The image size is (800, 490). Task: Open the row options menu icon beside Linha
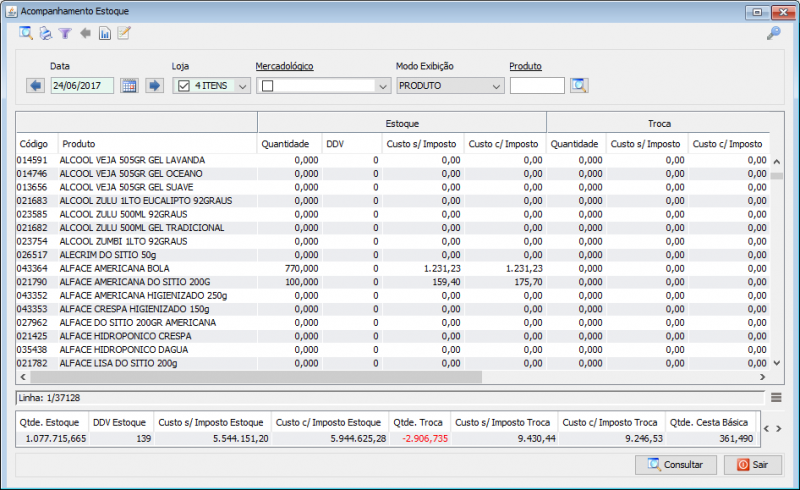tap(776, 398)
